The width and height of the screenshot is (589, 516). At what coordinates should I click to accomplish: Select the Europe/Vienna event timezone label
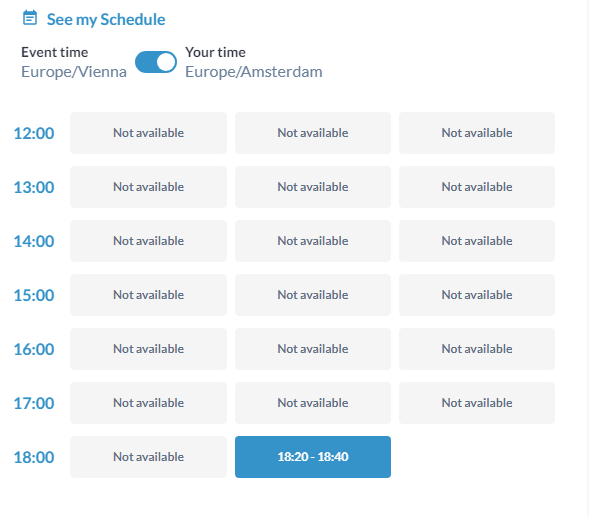click(x=74, y=71)
